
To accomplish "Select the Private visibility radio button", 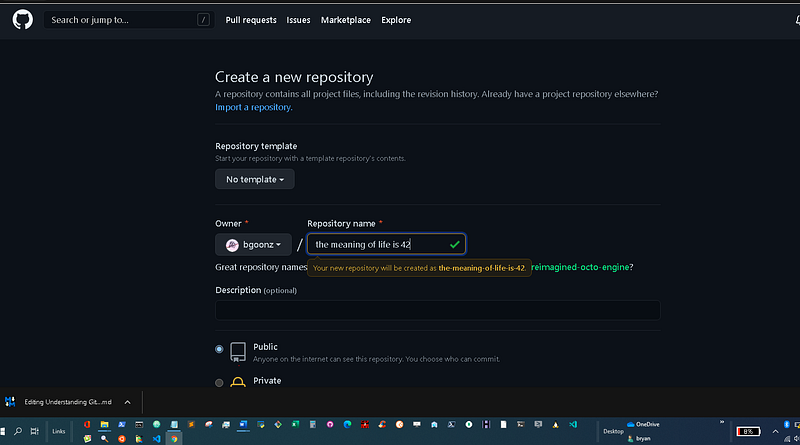I will pos(220,382).
